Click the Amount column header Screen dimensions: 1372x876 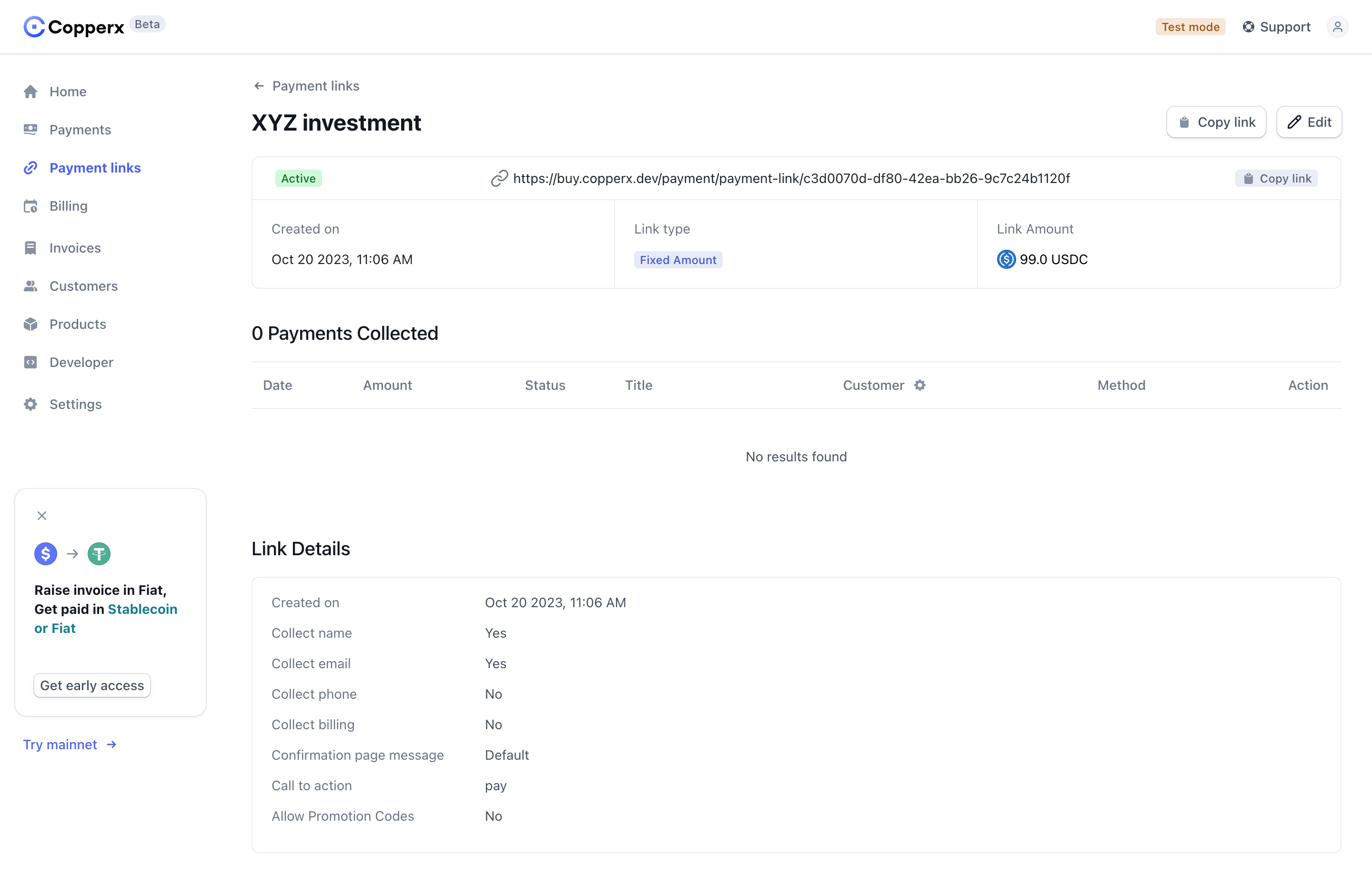tap(387, 385)
